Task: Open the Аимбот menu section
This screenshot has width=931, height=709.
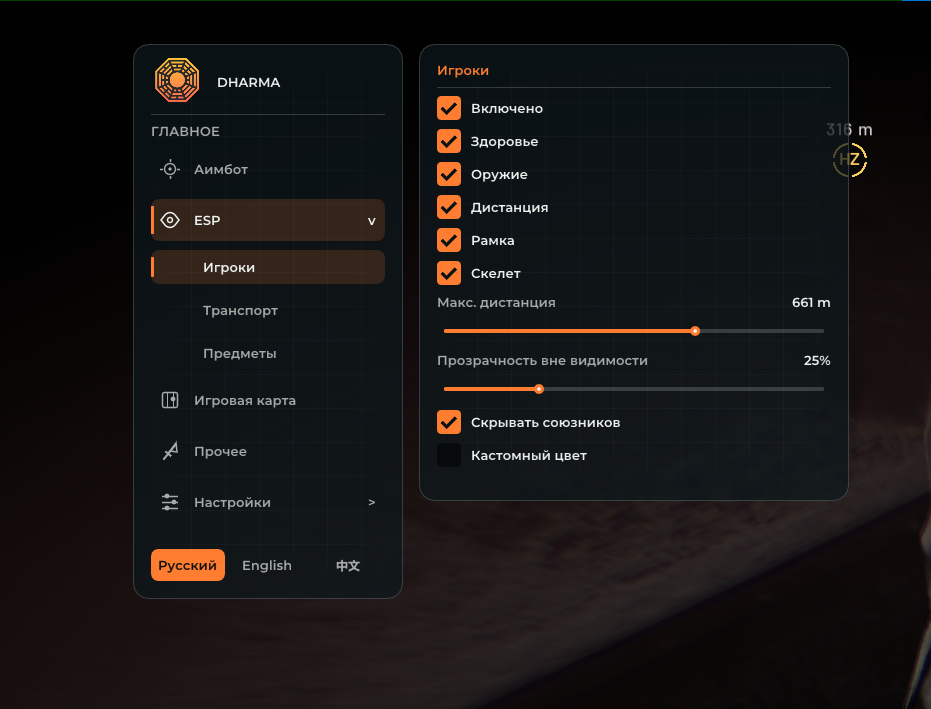Action: [x=268, y=169]
